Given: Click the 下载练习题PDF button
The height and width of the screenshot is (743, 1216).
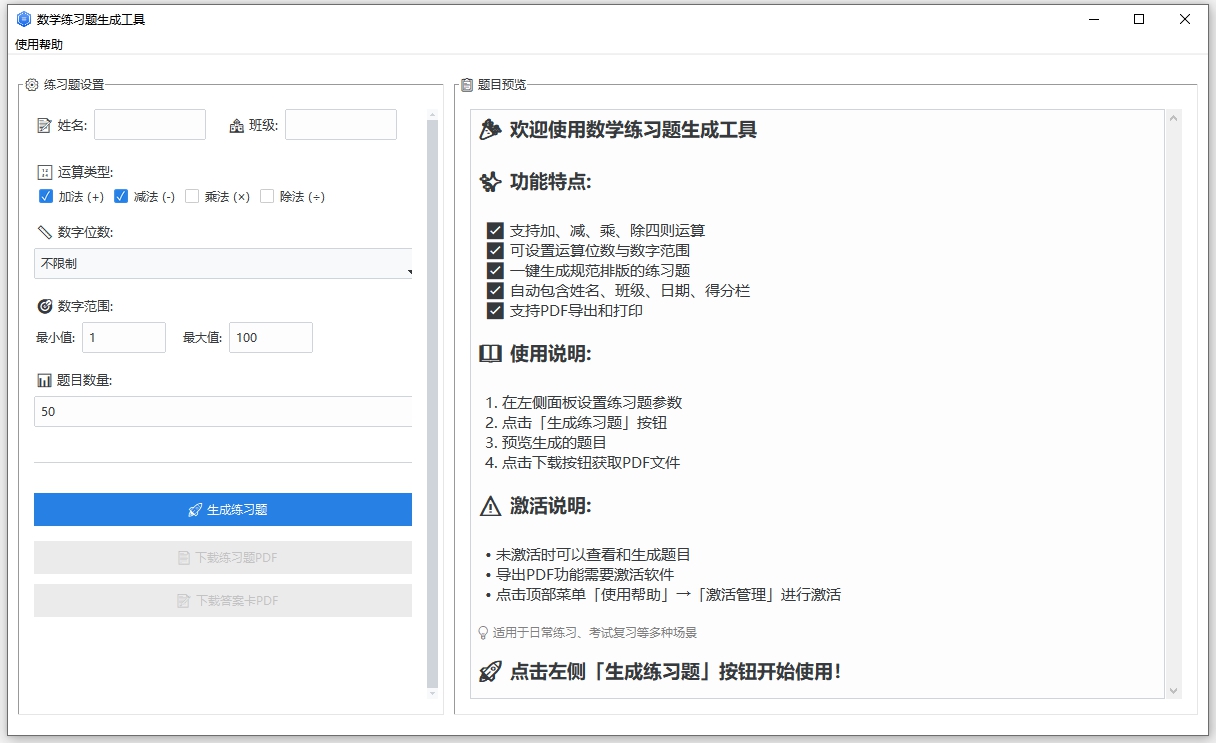Looking at the screenshot, I should pos(222,557).
